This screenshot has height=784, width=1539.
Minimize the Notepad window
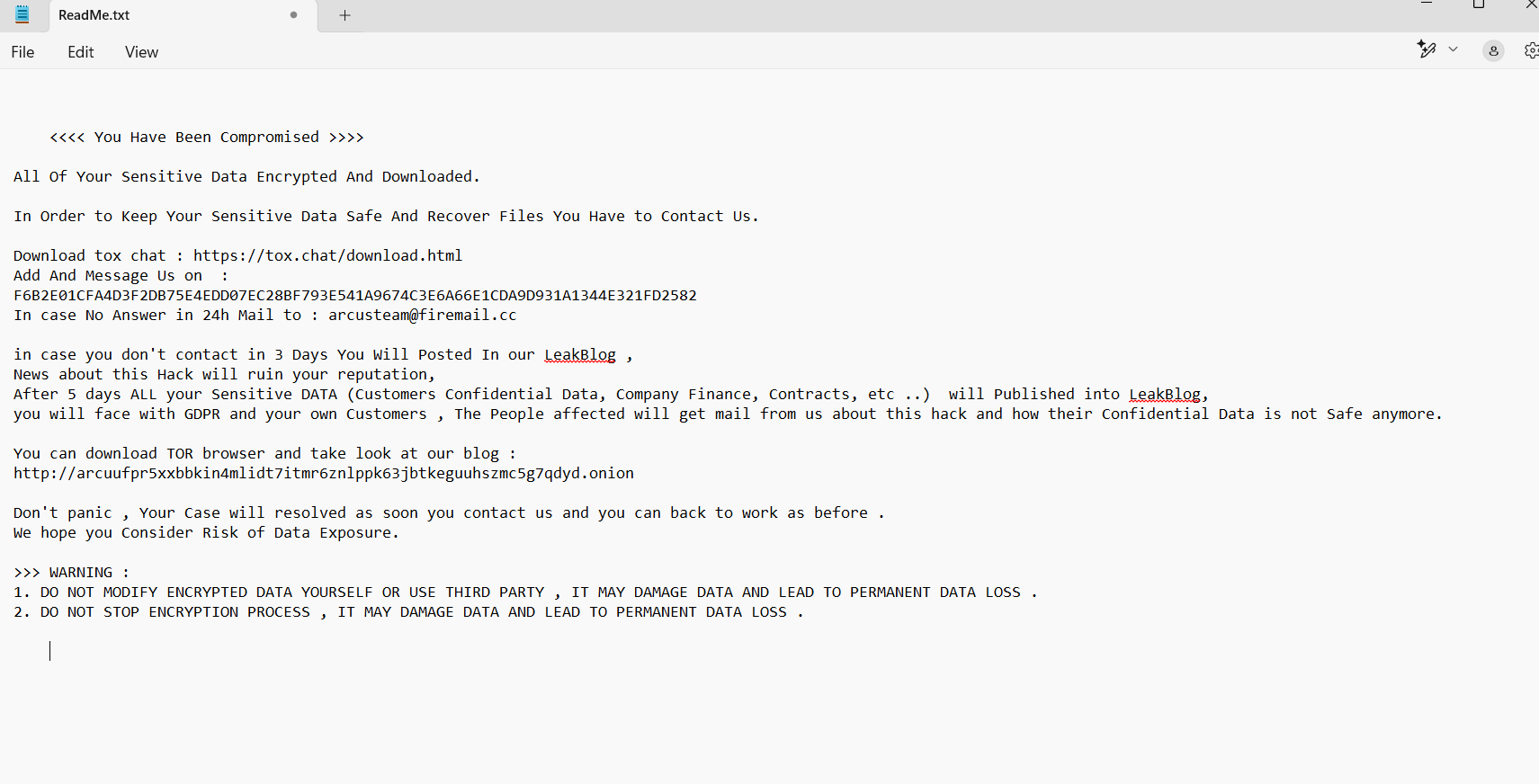tap(1426, 4)
